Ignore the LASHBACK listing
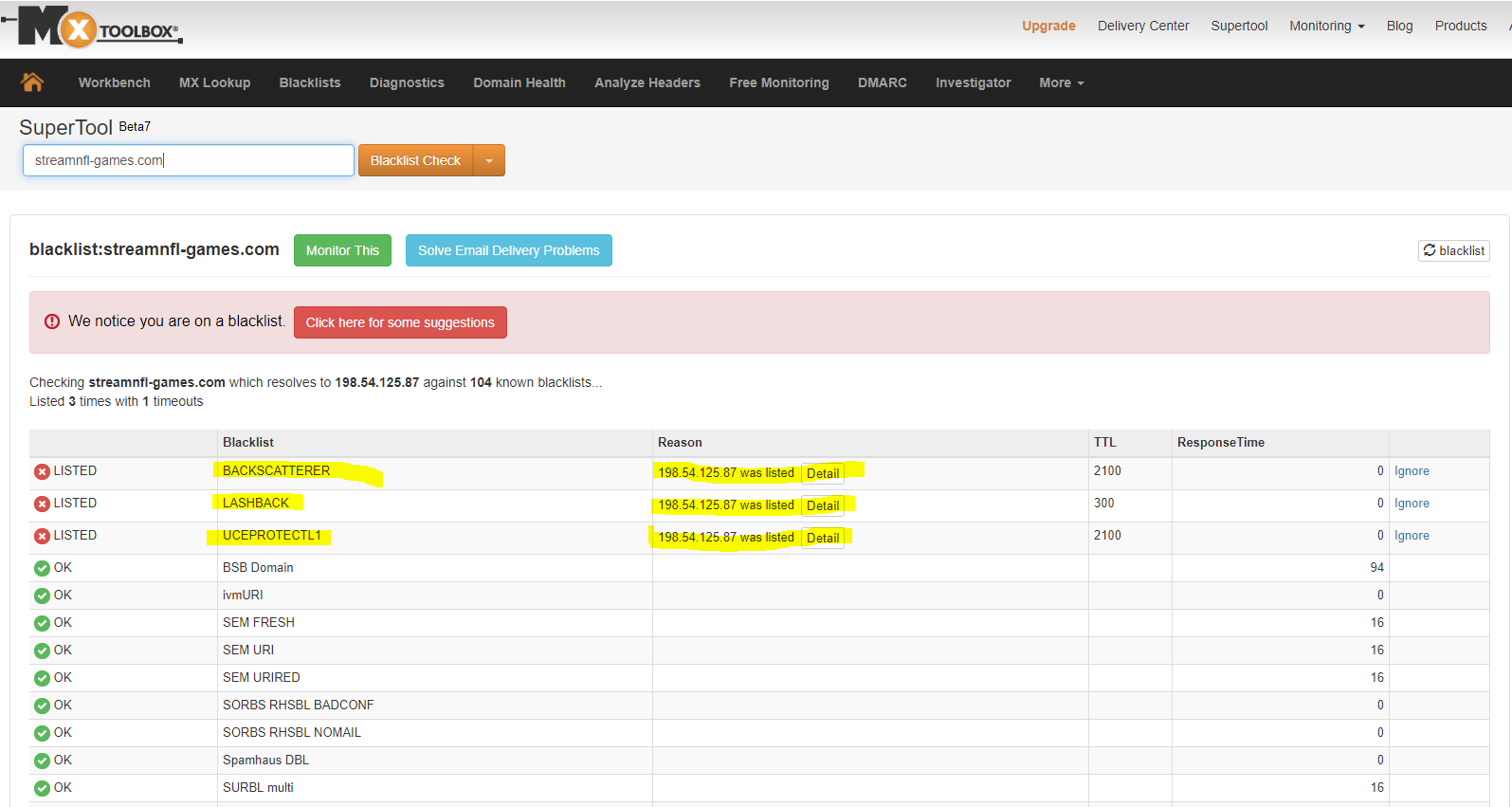This screenshot has width=1512, height=807. click(x=1412, y=504)
